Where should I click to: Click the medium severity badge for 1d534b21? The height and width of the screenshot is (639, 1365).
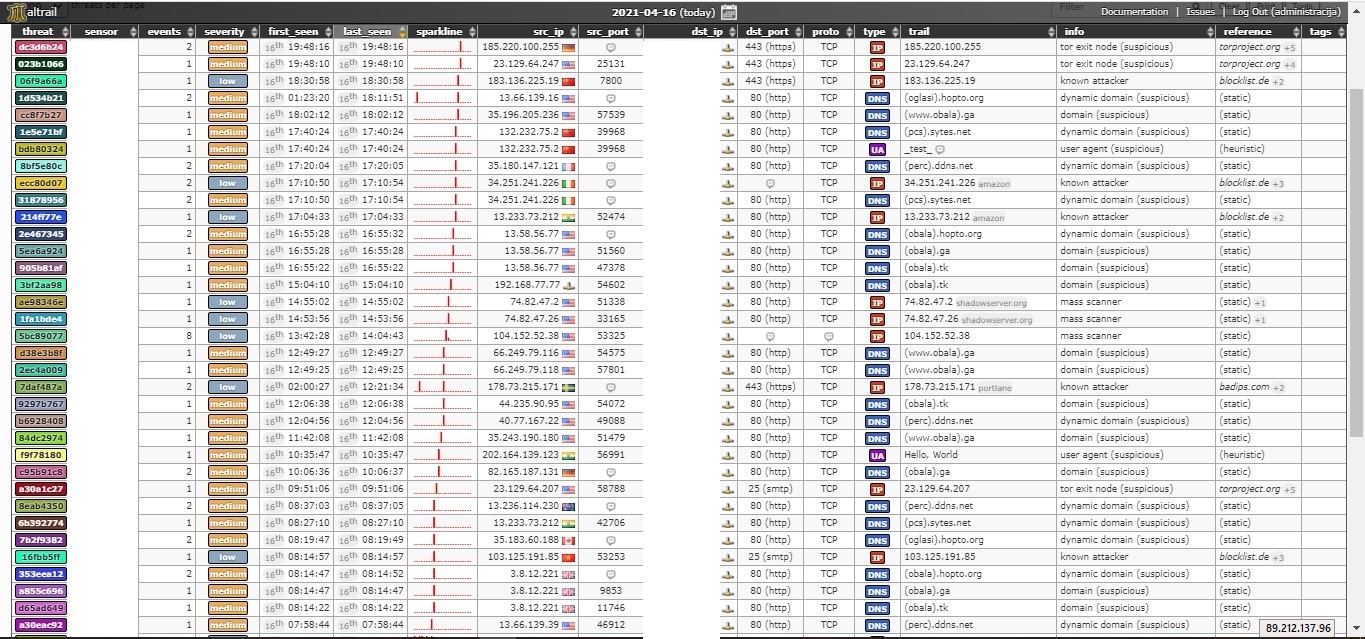227,98
